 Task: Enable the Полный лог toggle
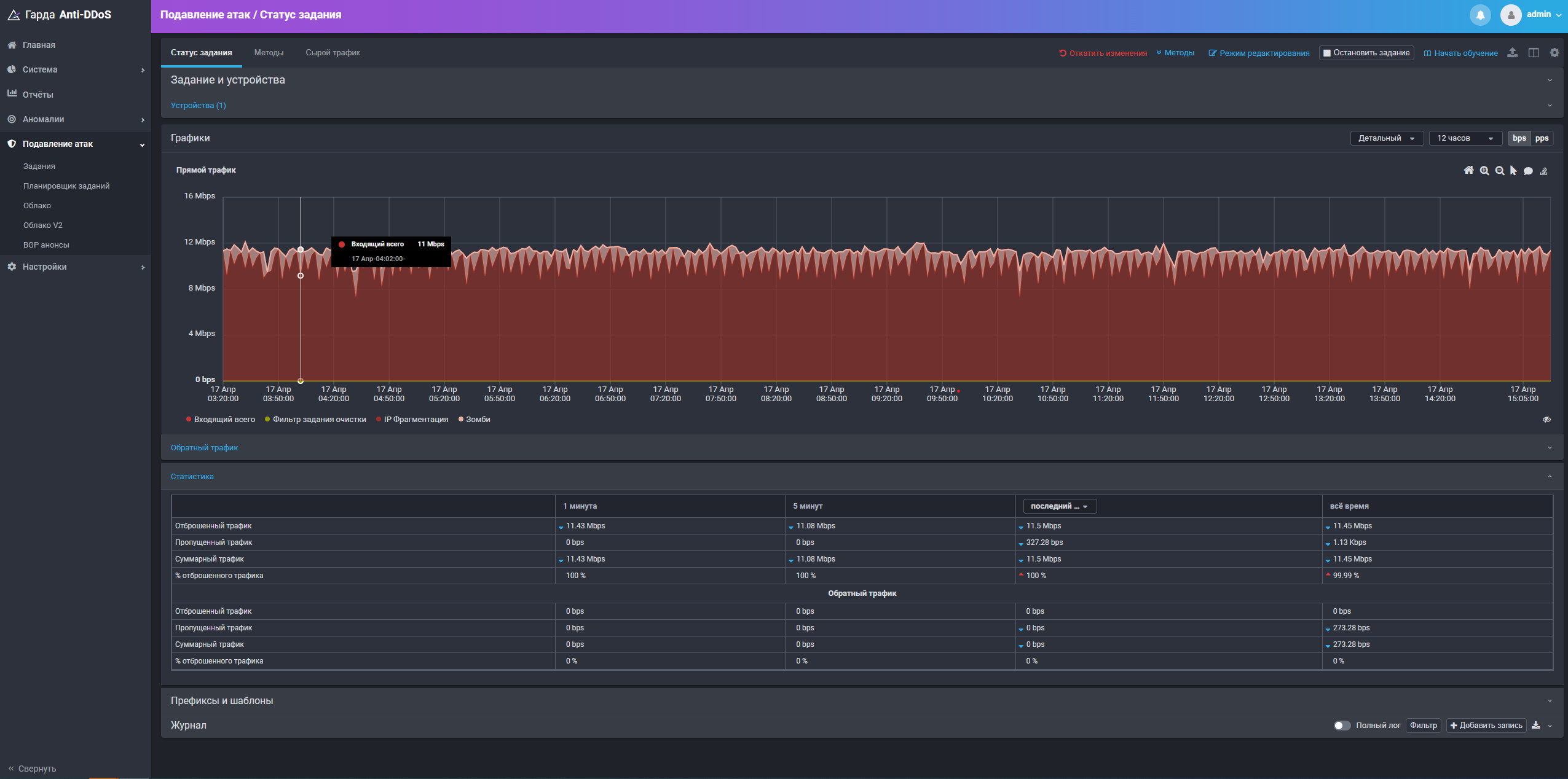[x=1342, y=726]
